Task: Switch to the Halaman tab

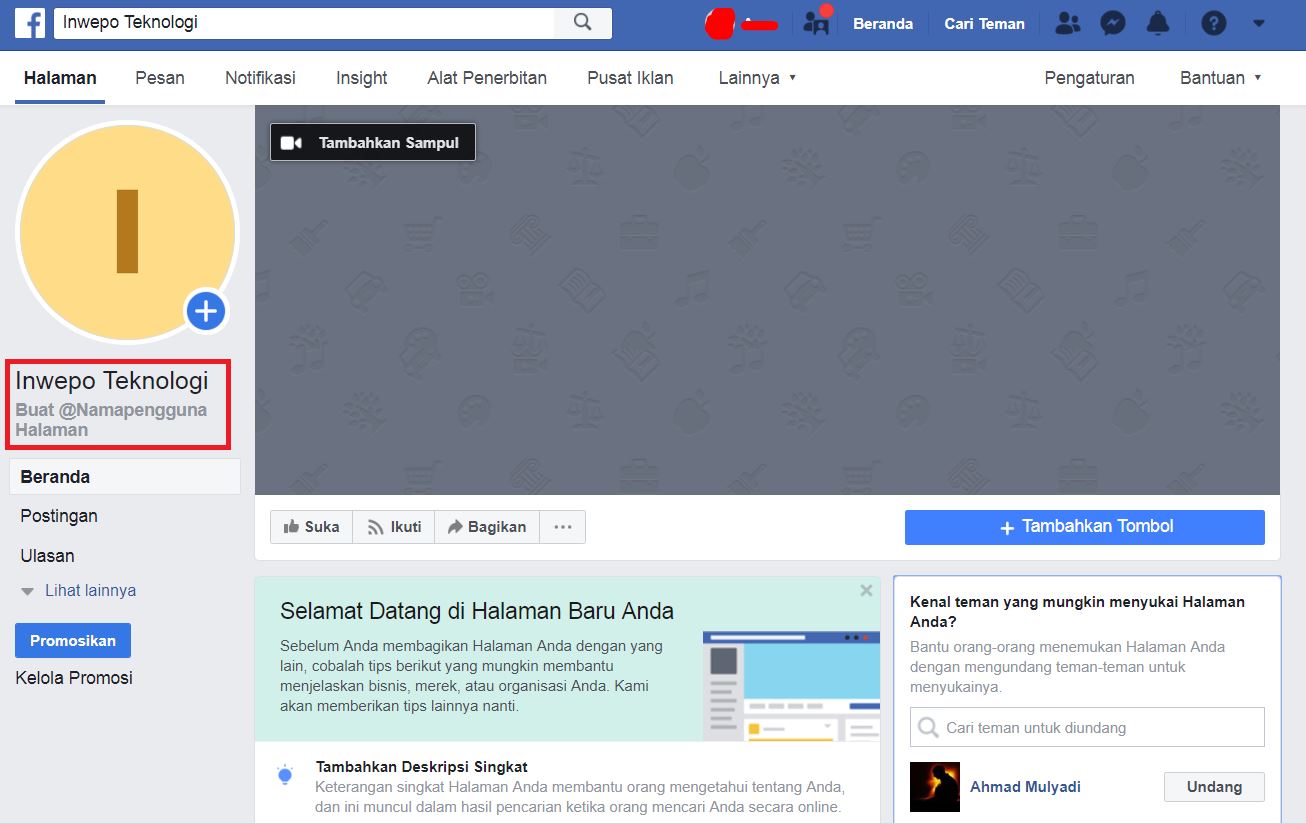Action: click(60, 78)
